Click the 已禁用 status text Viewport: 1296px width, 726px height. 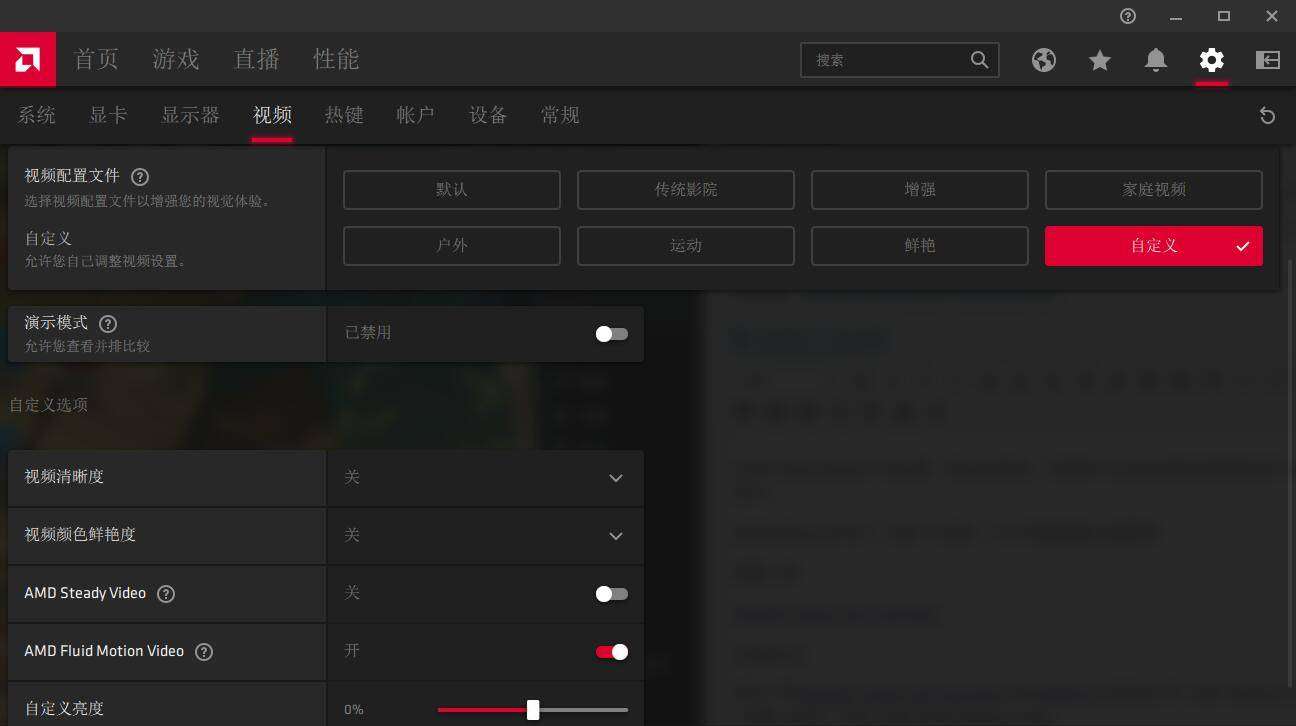coord(368,333)
